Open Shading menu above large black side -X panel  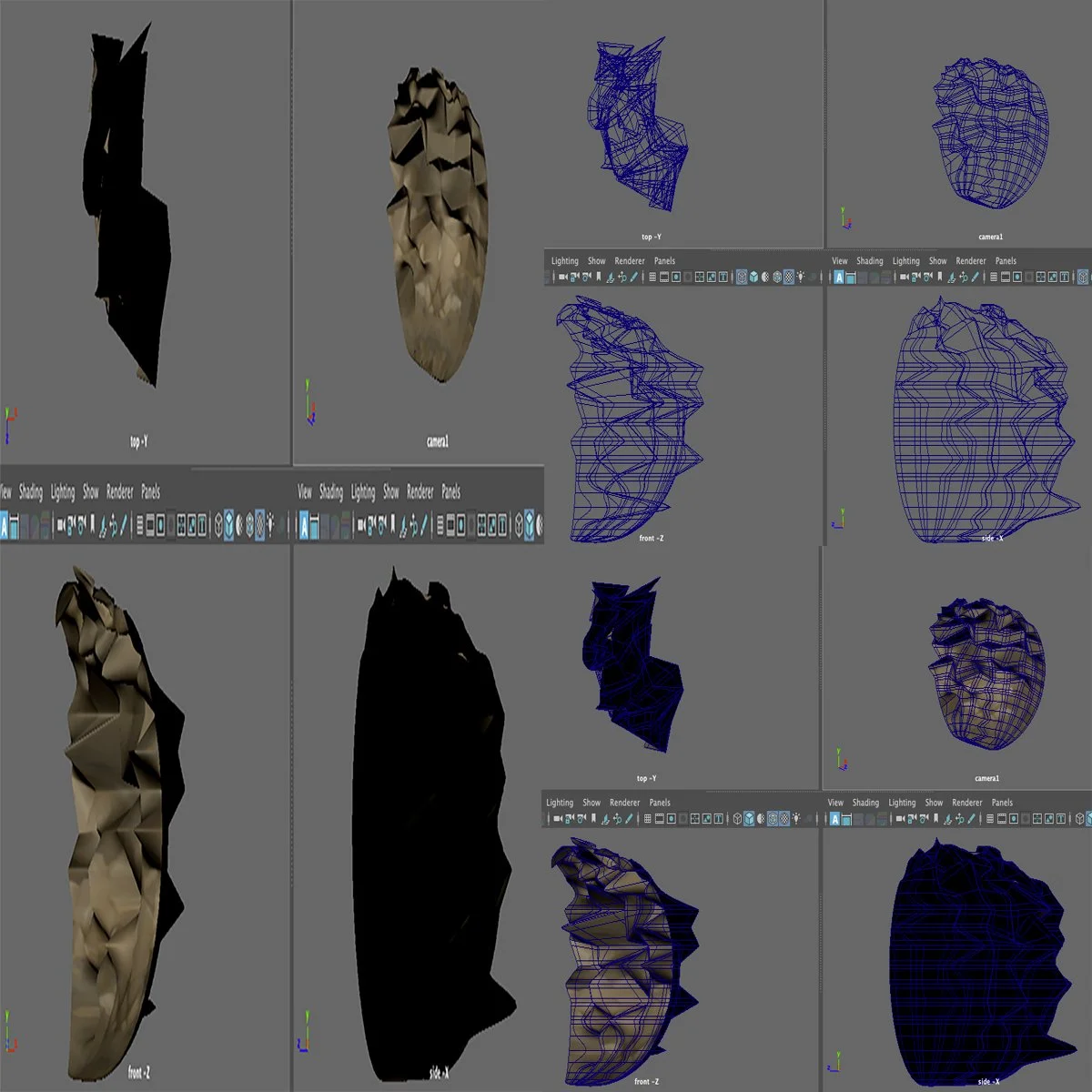331,492
